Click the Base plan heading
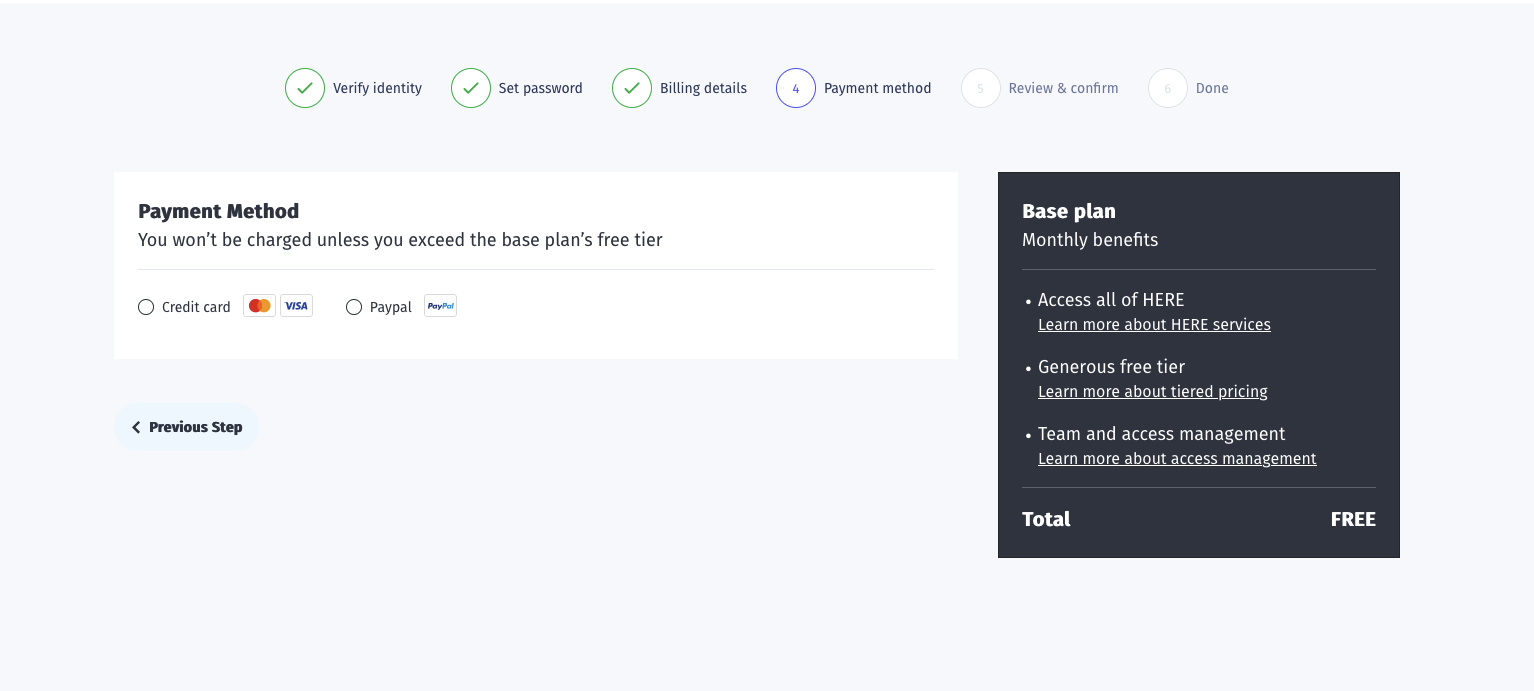This screenshot has height=691, width=1534. coord(1069,211)
